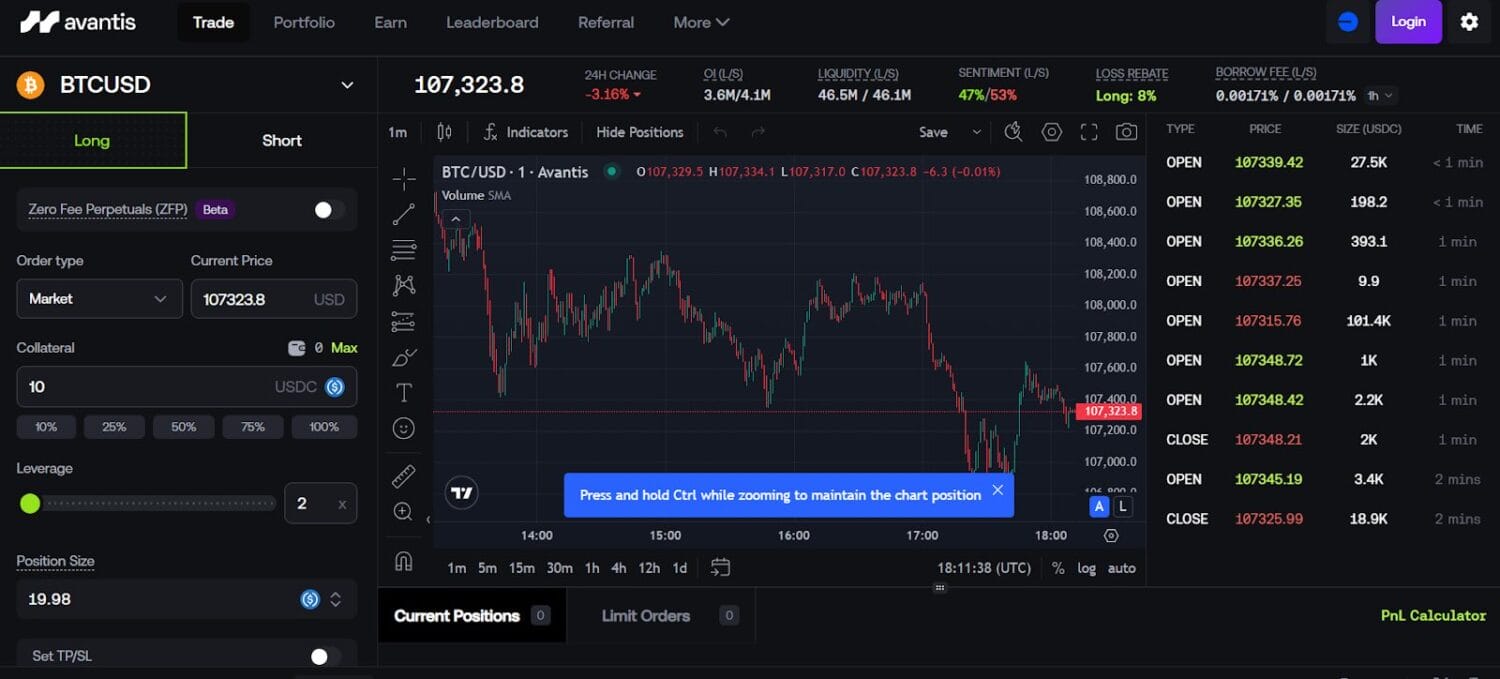Expand the BTCUSD pair selector
The height and width of the screenshot is (679, 1500).
(x=347, y=85)
